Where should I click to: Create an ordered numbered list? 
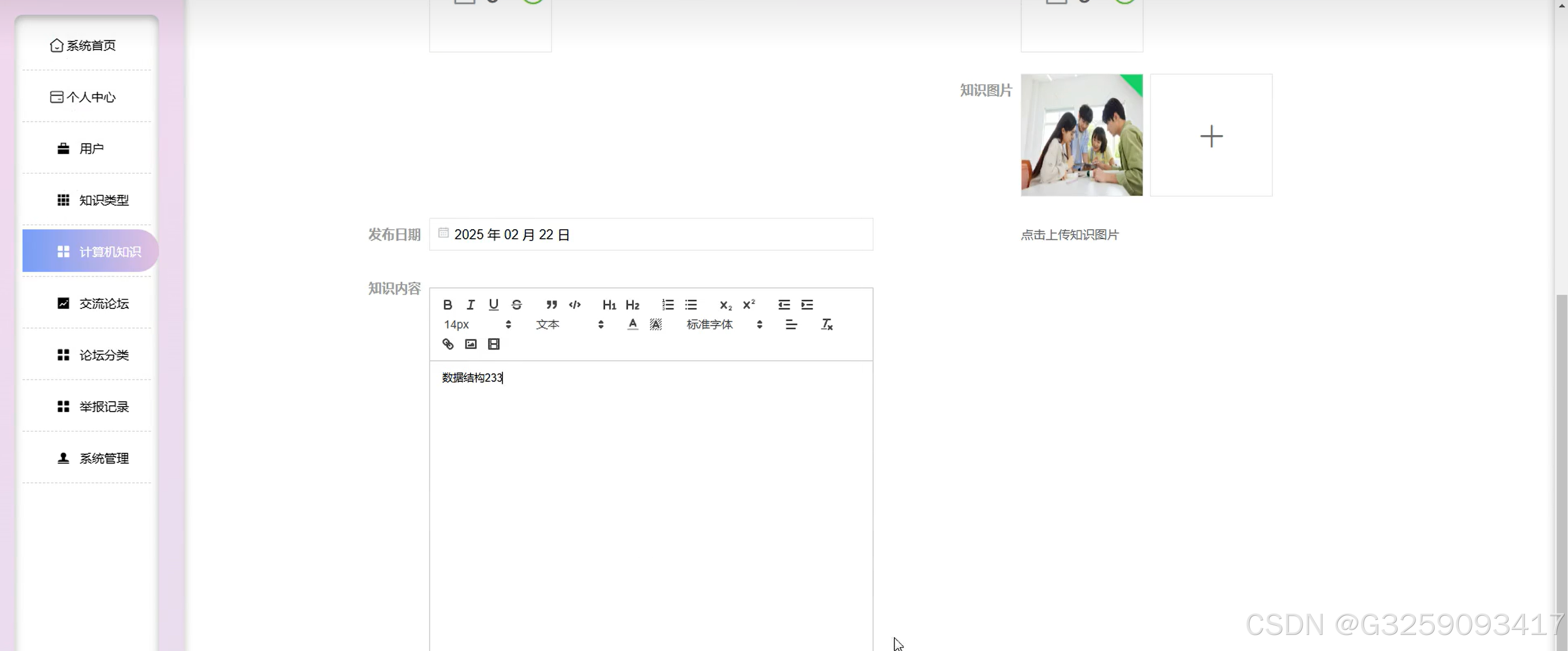pos(668,304)
